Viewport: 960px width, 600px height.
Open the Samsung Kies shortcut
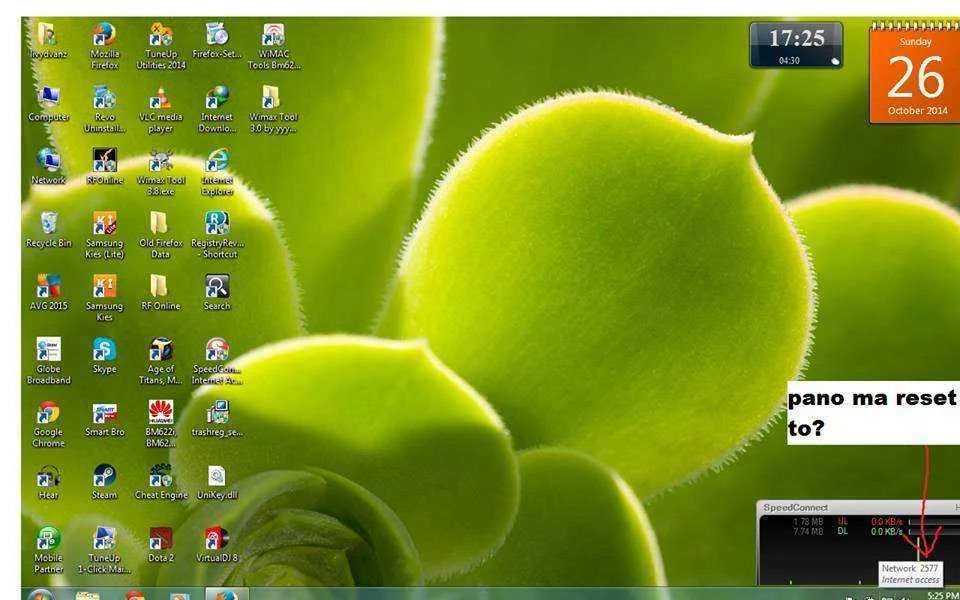point(105,298)
